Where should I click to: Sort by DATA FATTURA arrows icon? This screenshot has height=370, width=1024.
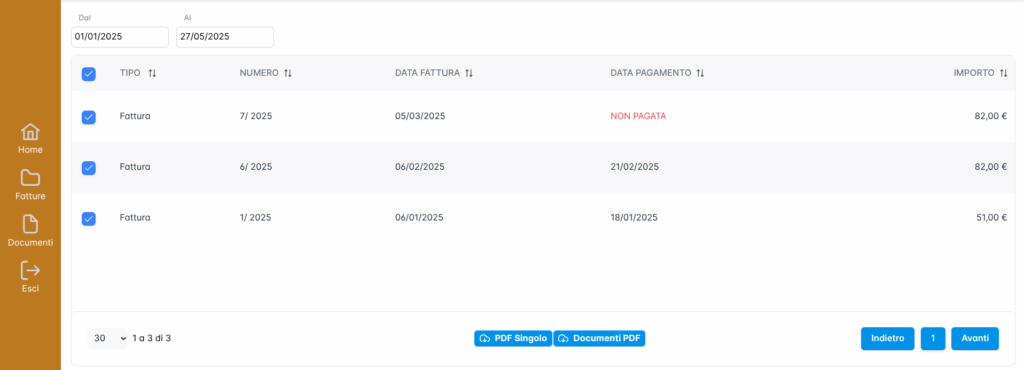click(x=469, y=74)
